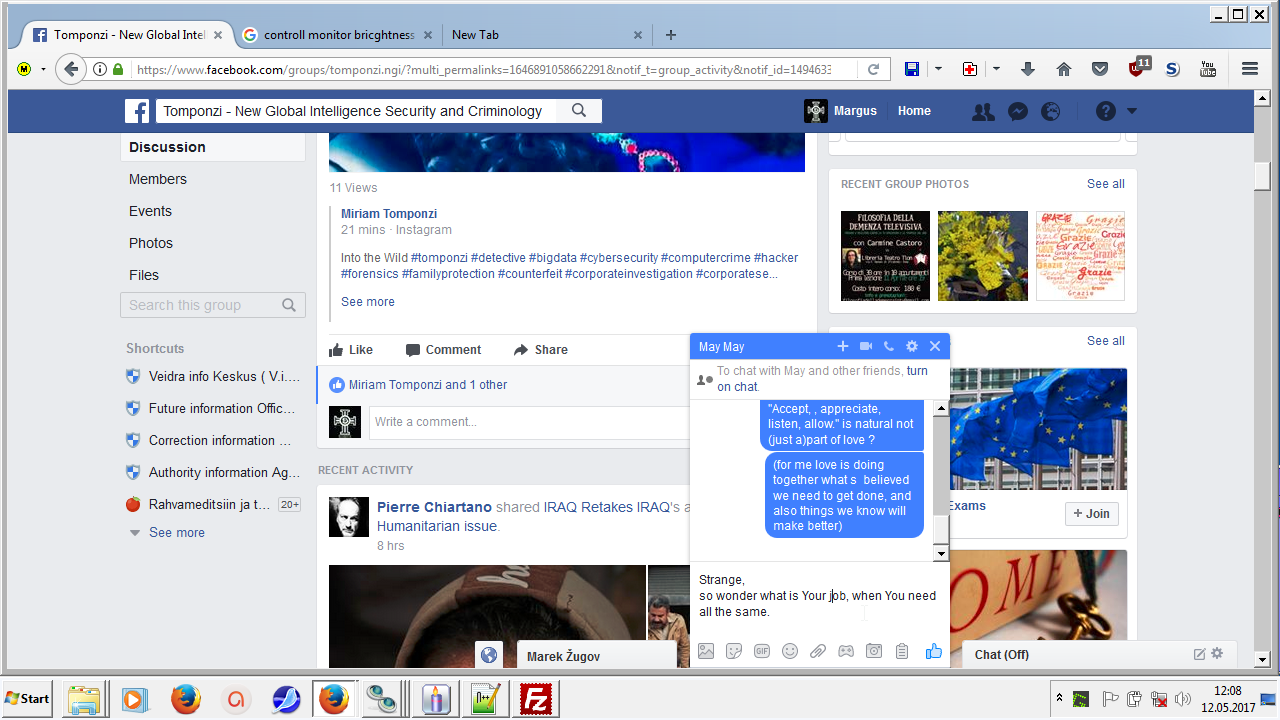This screenshot has height=720, width=1280.
Task: Like Miriam Tomponzi's post
Action: pyautogui.click(x=351, y=350)
